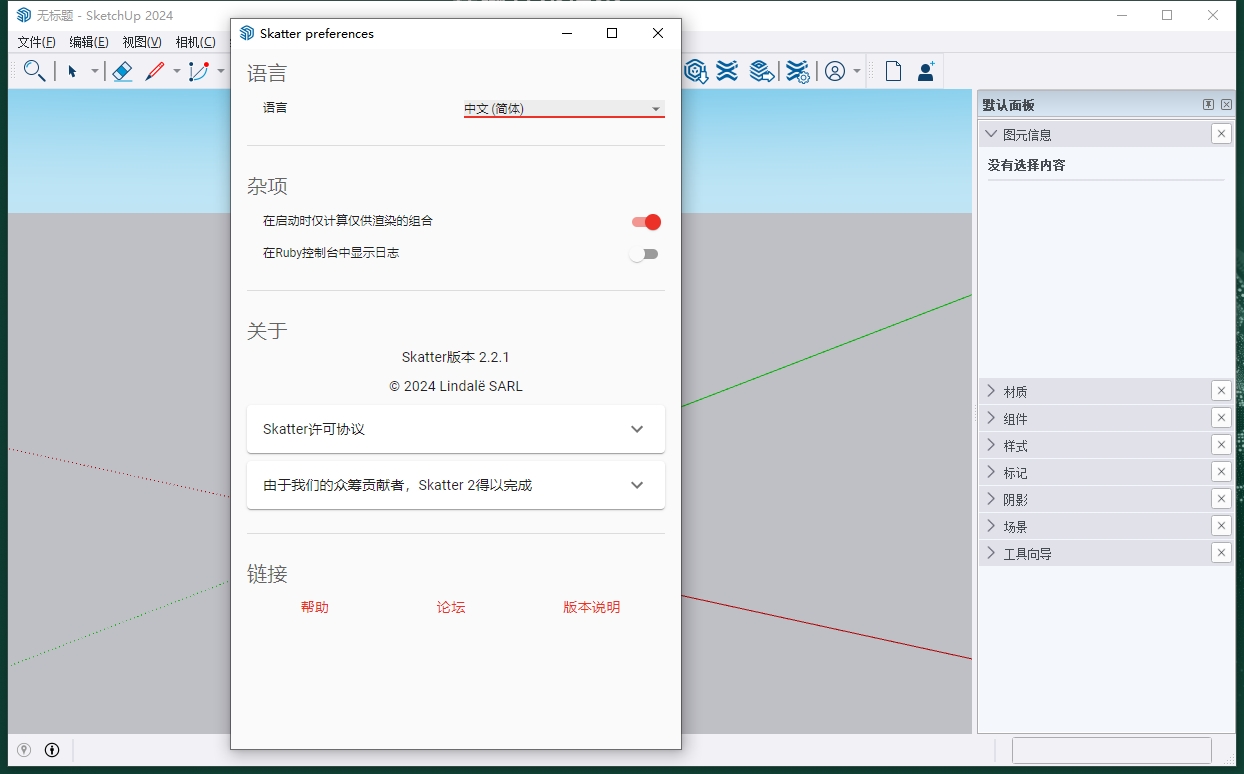Open the 版本说明 link
This screenshot has height=774, width=1244.
(591, 607)
